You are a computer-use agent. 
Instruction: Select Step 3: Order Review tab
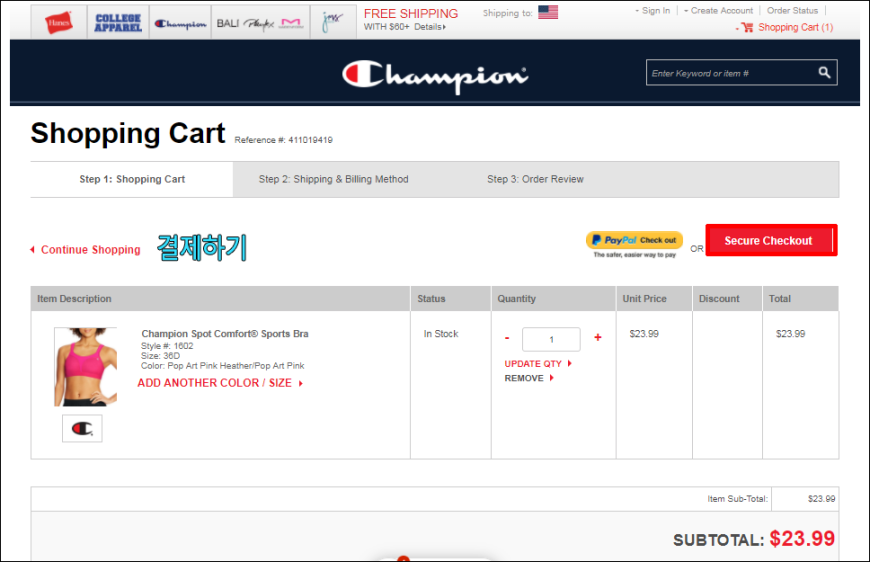coord(535,179)
